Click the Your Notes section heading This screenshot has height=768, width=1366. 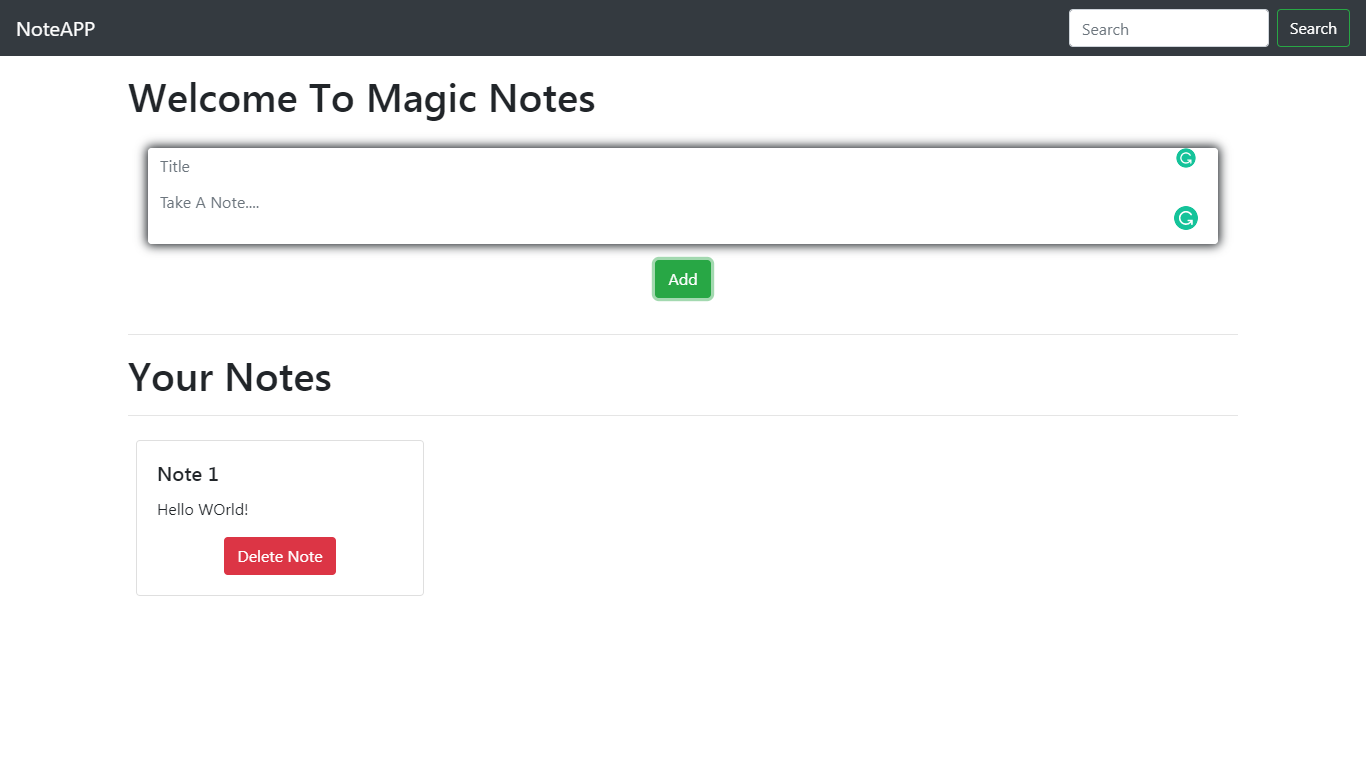point(229,377)
